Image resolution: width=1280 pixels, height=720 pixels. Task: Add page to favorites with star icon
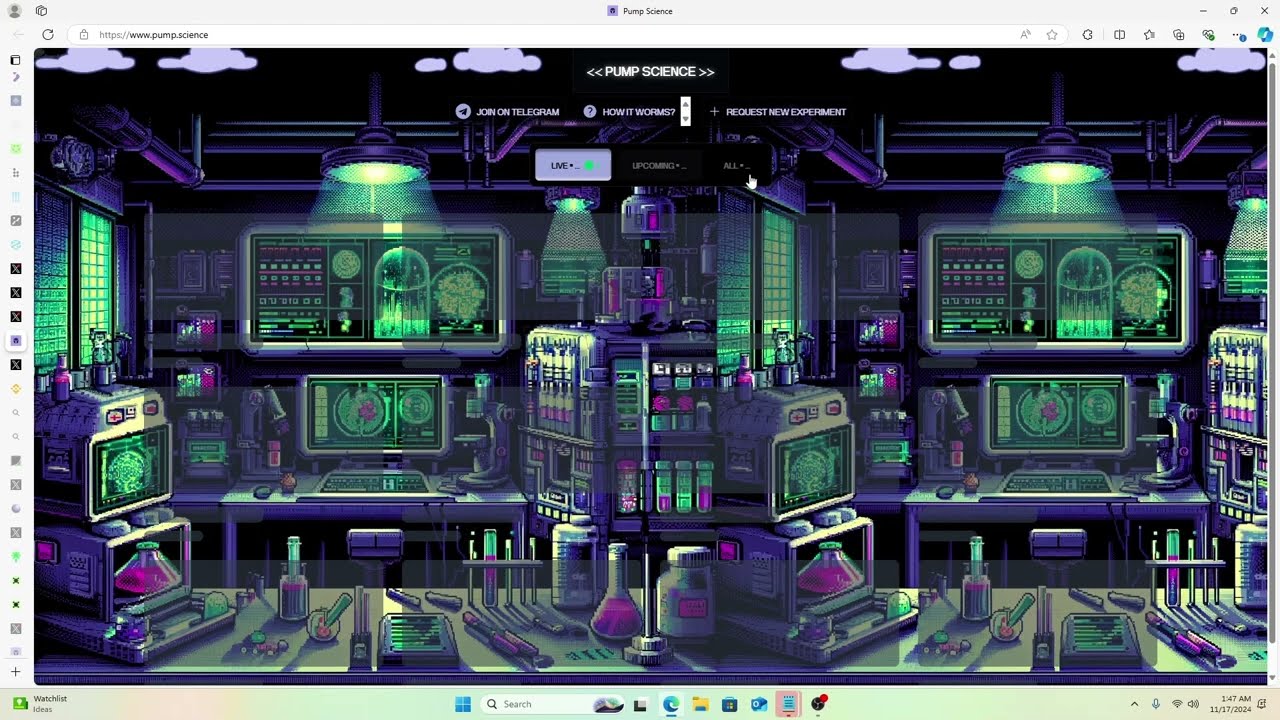pos(1052,35)
